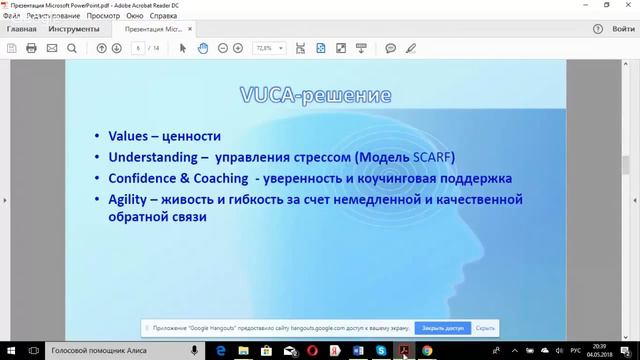Click the Войти sign-in button
This screenshot has width=640, height=360.
coord(623,29)
